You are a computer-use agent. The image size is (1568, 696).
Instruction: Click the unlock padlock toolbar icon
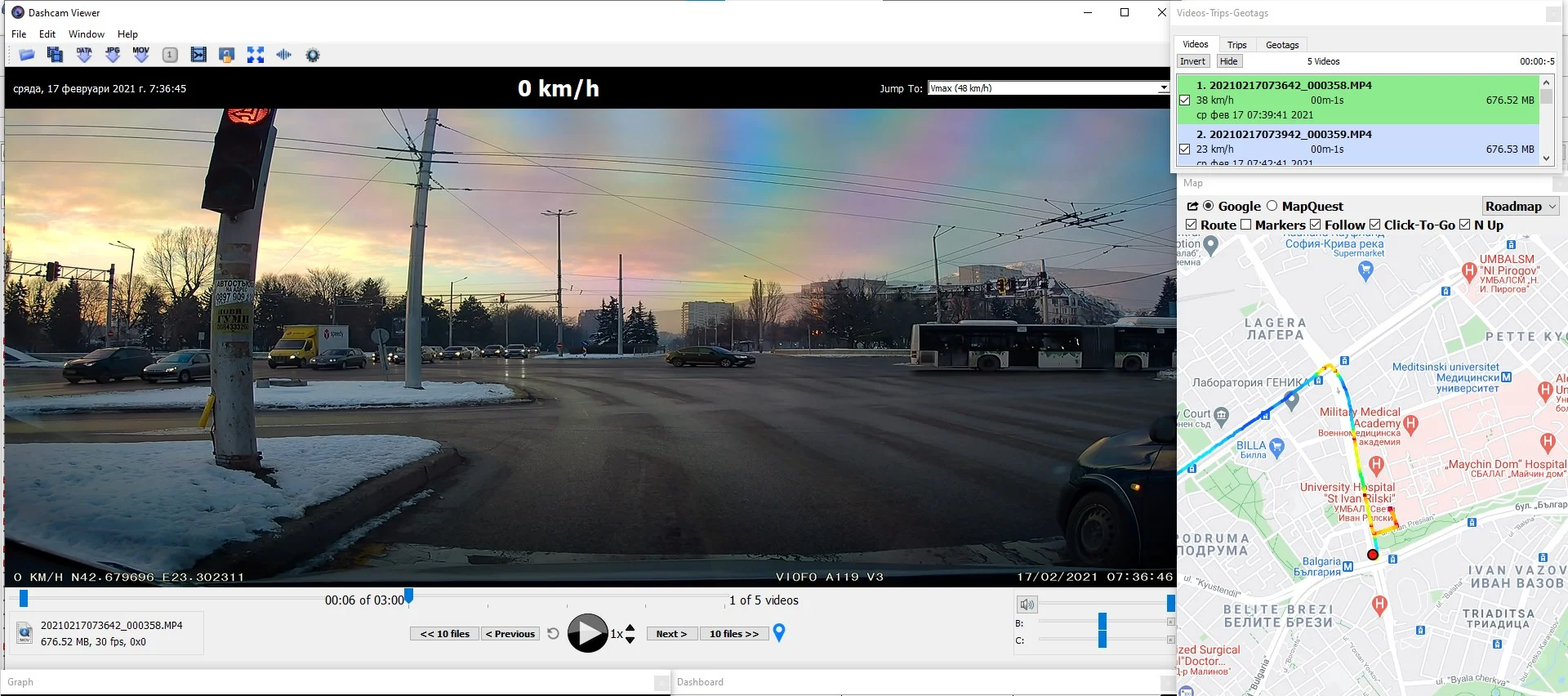coord(227,55)
